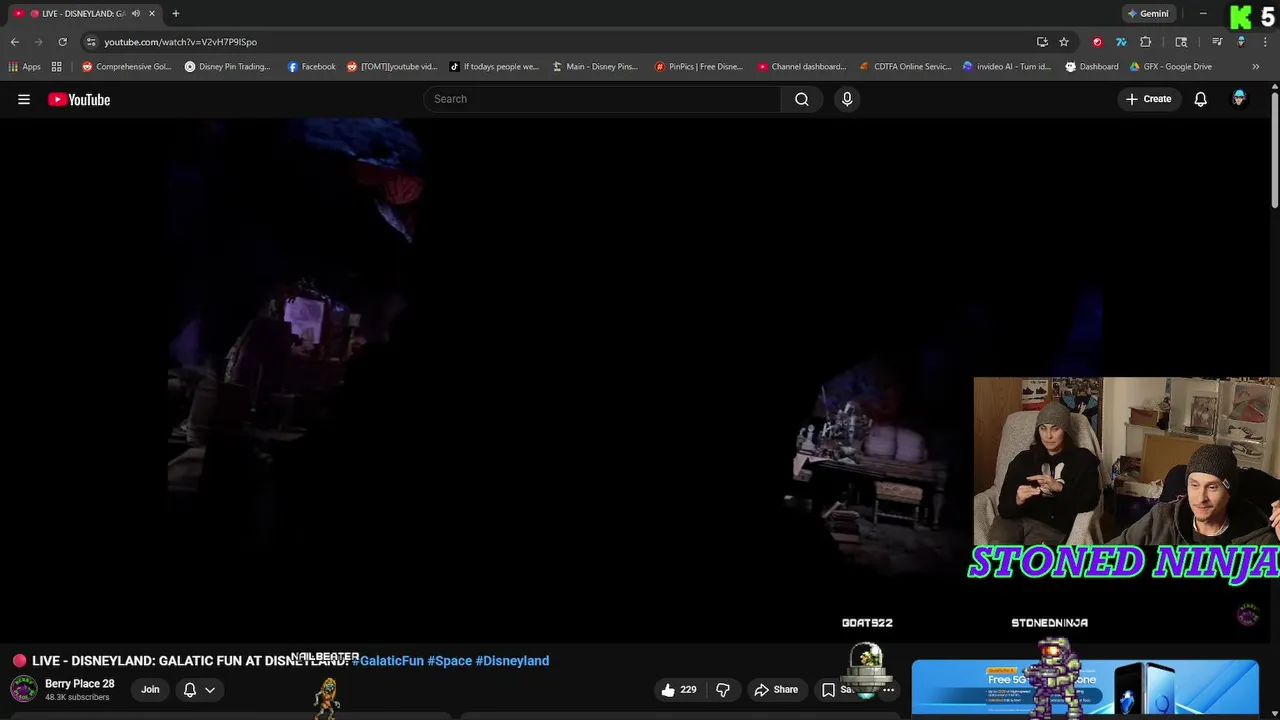Open Disney Pin Trading bookmark

pyautogui.click(x=228, y=67)
